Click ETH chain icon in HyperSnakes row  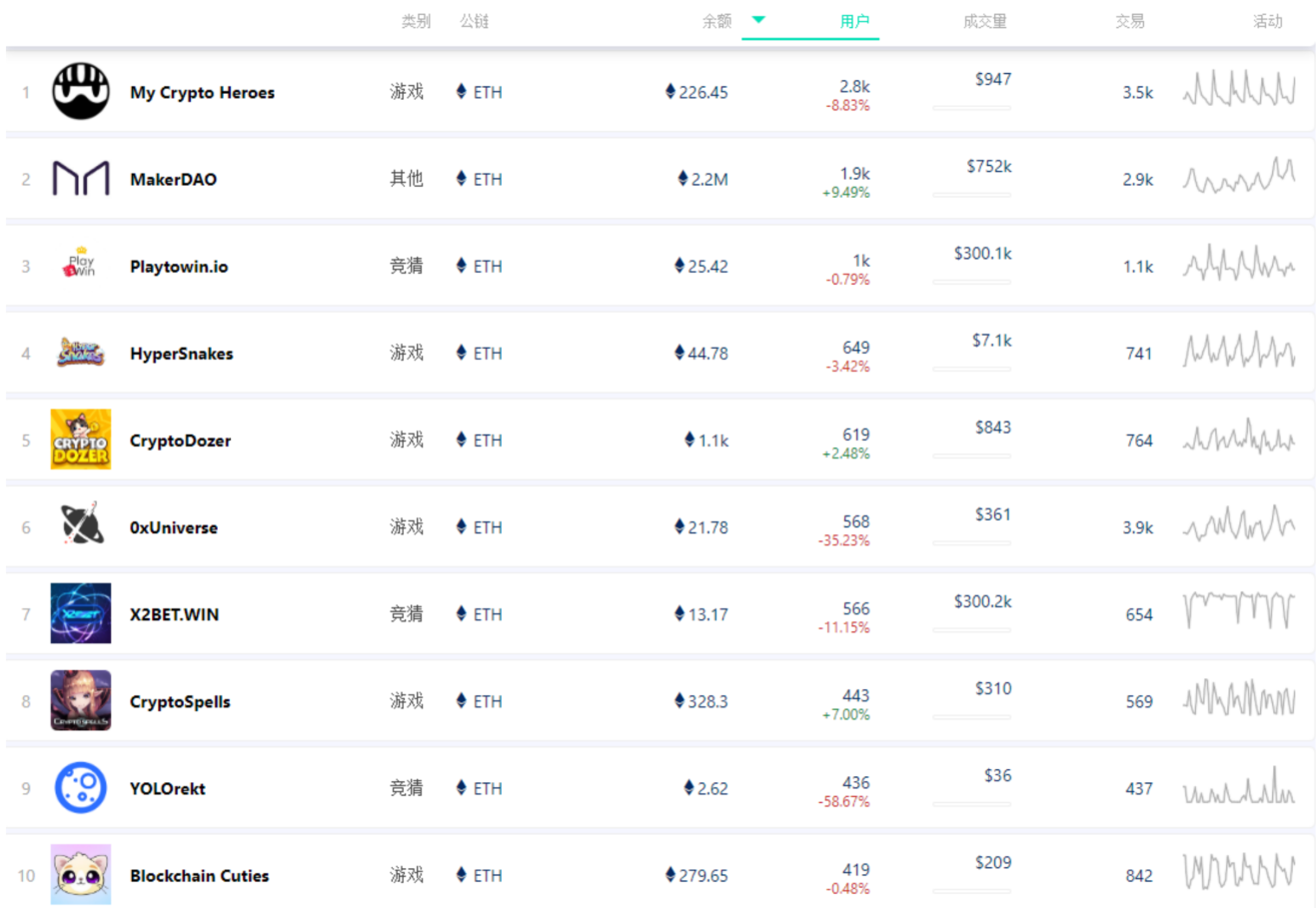click(461, 353)
